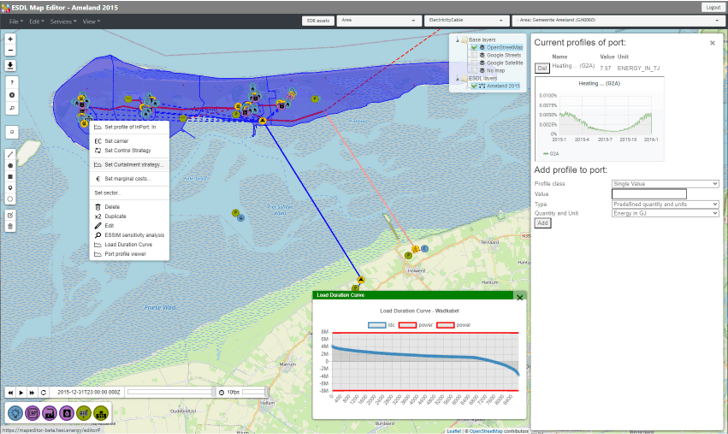Zoom out of the map
Image resolution: width=728 pixels, height=434 pixels.
click(x=10, y=49)
